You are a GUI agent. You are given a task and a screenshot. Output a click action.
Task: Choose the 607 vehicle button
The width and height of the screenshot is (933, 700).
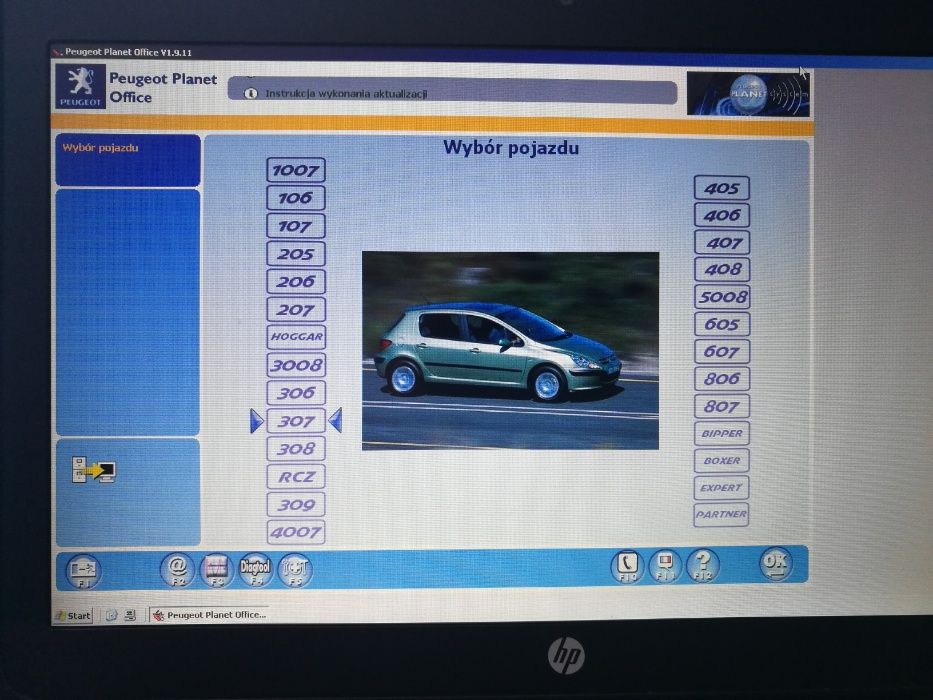coord(722,352)
